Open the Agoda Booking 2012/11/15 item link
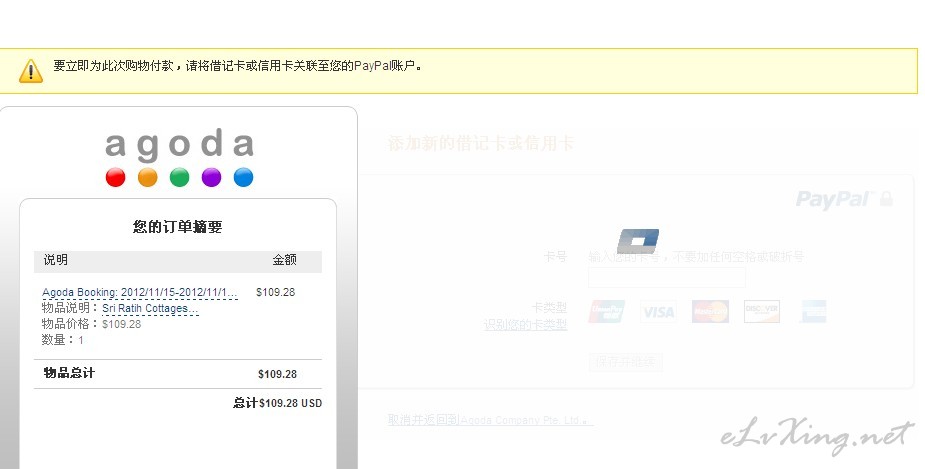Image resolution: width=925 pixels, height=469 pixels. pyautogui.click(x=139, y=292)
